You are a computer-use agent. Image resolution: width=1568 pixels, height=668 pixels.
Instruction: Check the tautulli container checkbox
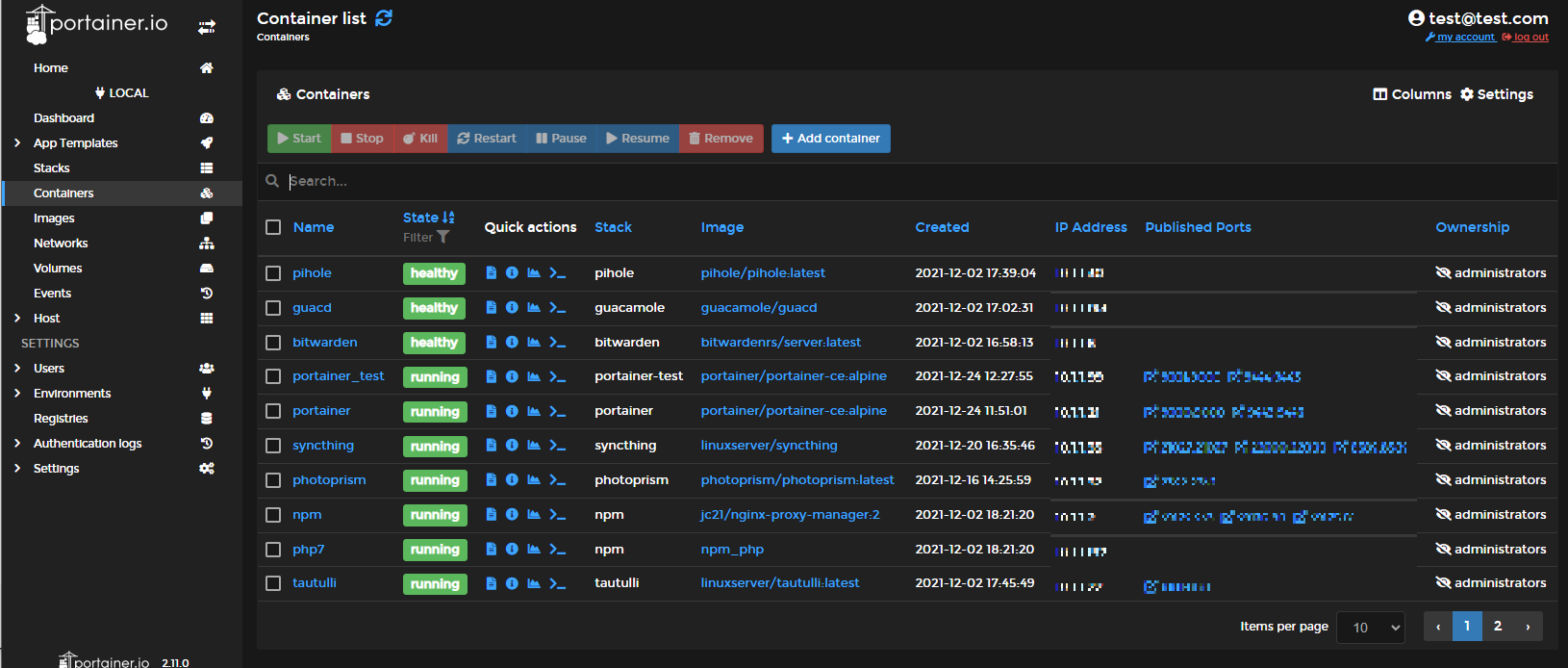(x=273, y=583)
